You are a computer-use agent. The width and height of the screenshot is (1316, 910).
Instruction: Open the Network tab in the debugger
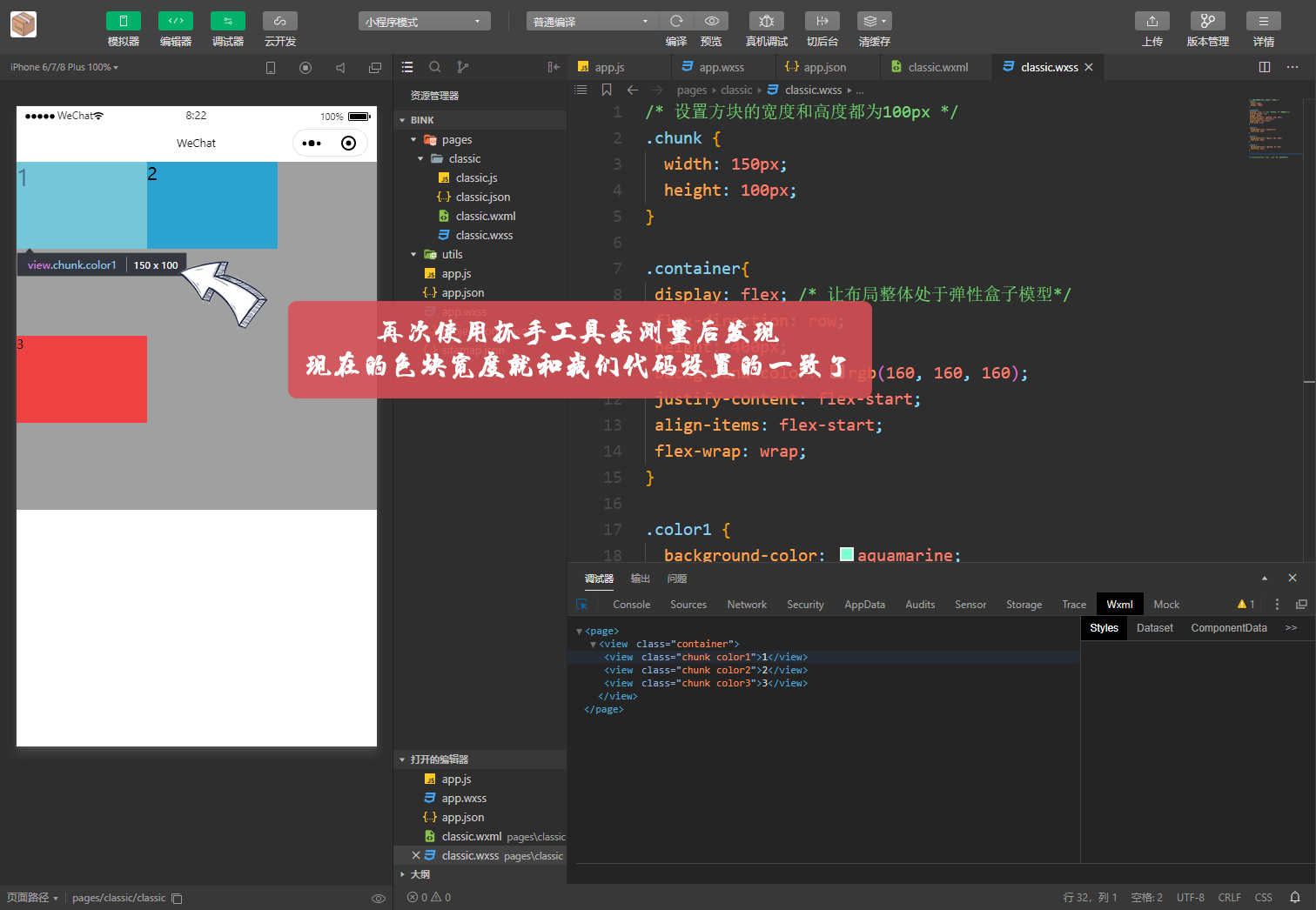point(746,604)
